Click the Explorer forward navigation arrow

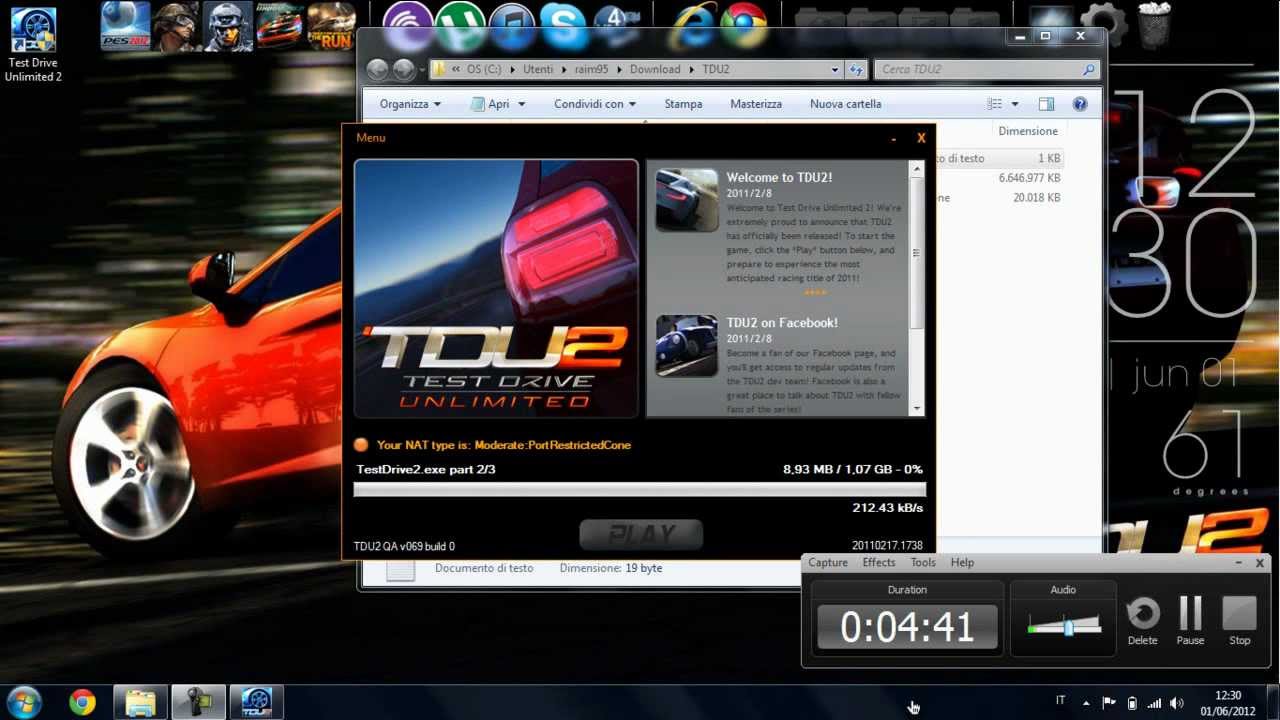pos(403,69)
